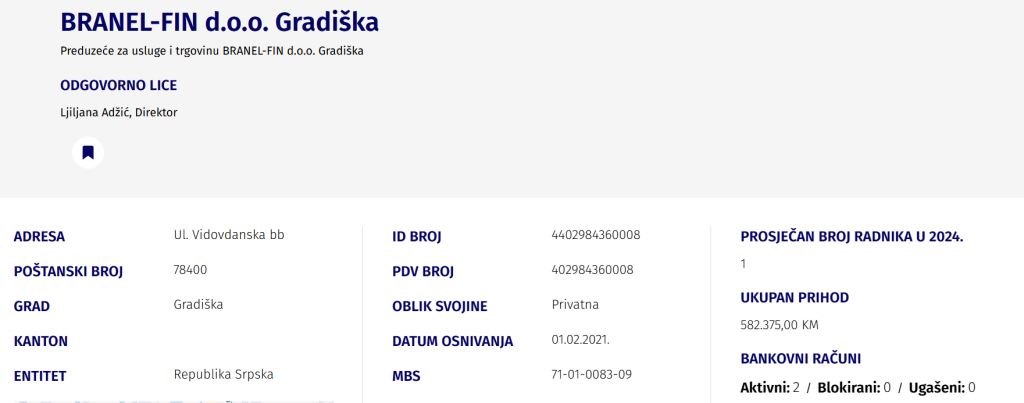
Task: Click the city value Gradiška
Action: [x=198, y=304]
